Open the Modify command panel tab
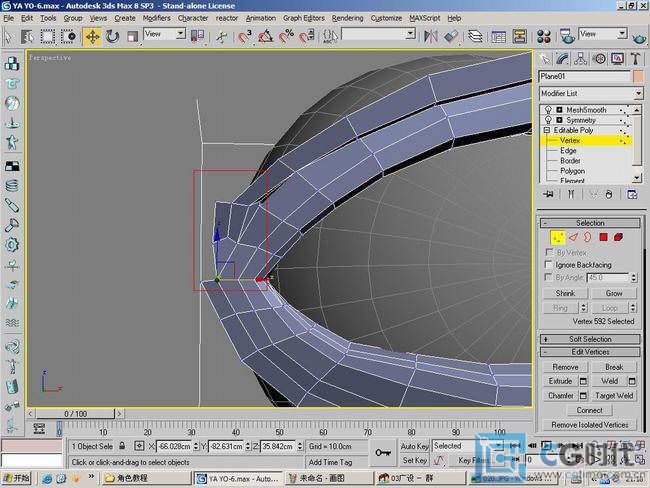 [563, 59]
